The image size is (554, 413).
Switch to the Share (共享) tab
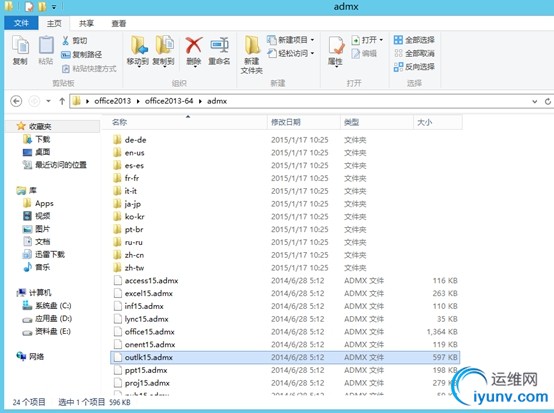click(x=87, y=23)
